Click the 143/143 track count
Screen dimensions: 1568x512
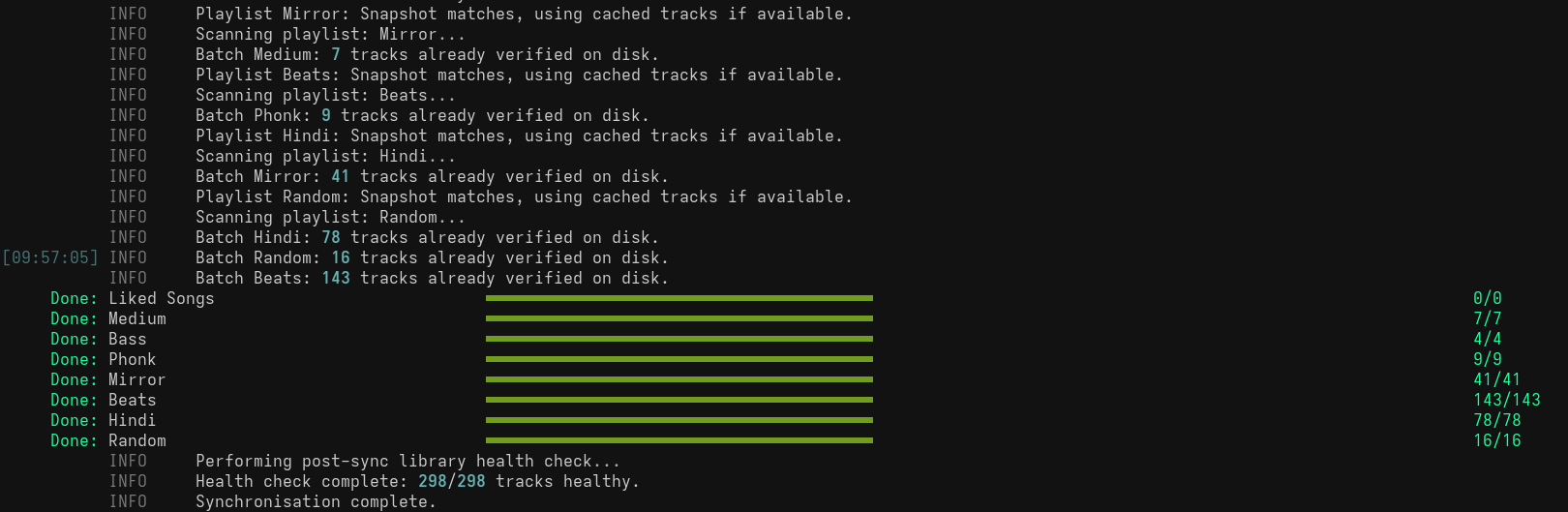coord(1506,400)
